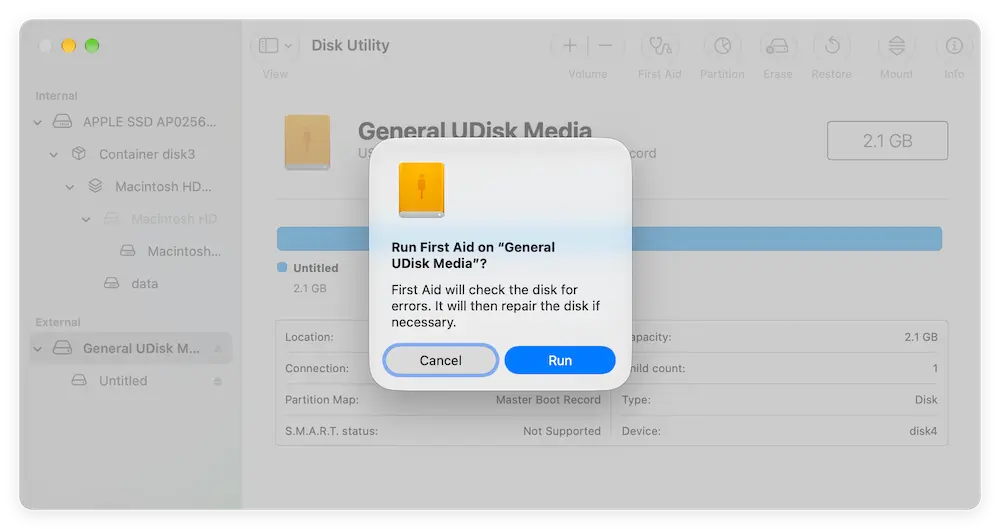Select General UDisk M... in the sidebar
The image size is (1000, 529).
point(141,348)
